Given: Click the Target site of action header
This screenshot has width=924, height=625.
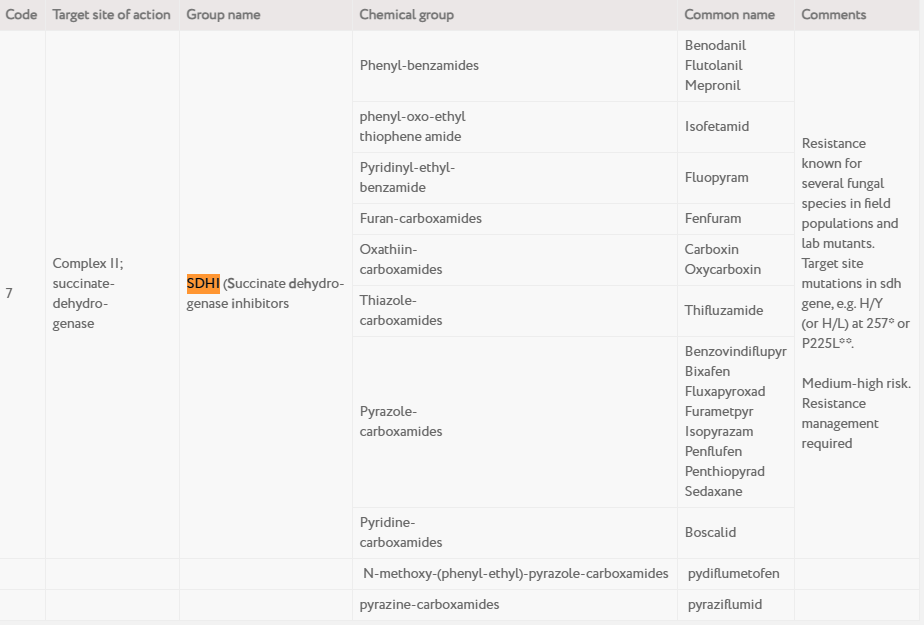Looking at the screenshot, I should [x=111, y=15].
